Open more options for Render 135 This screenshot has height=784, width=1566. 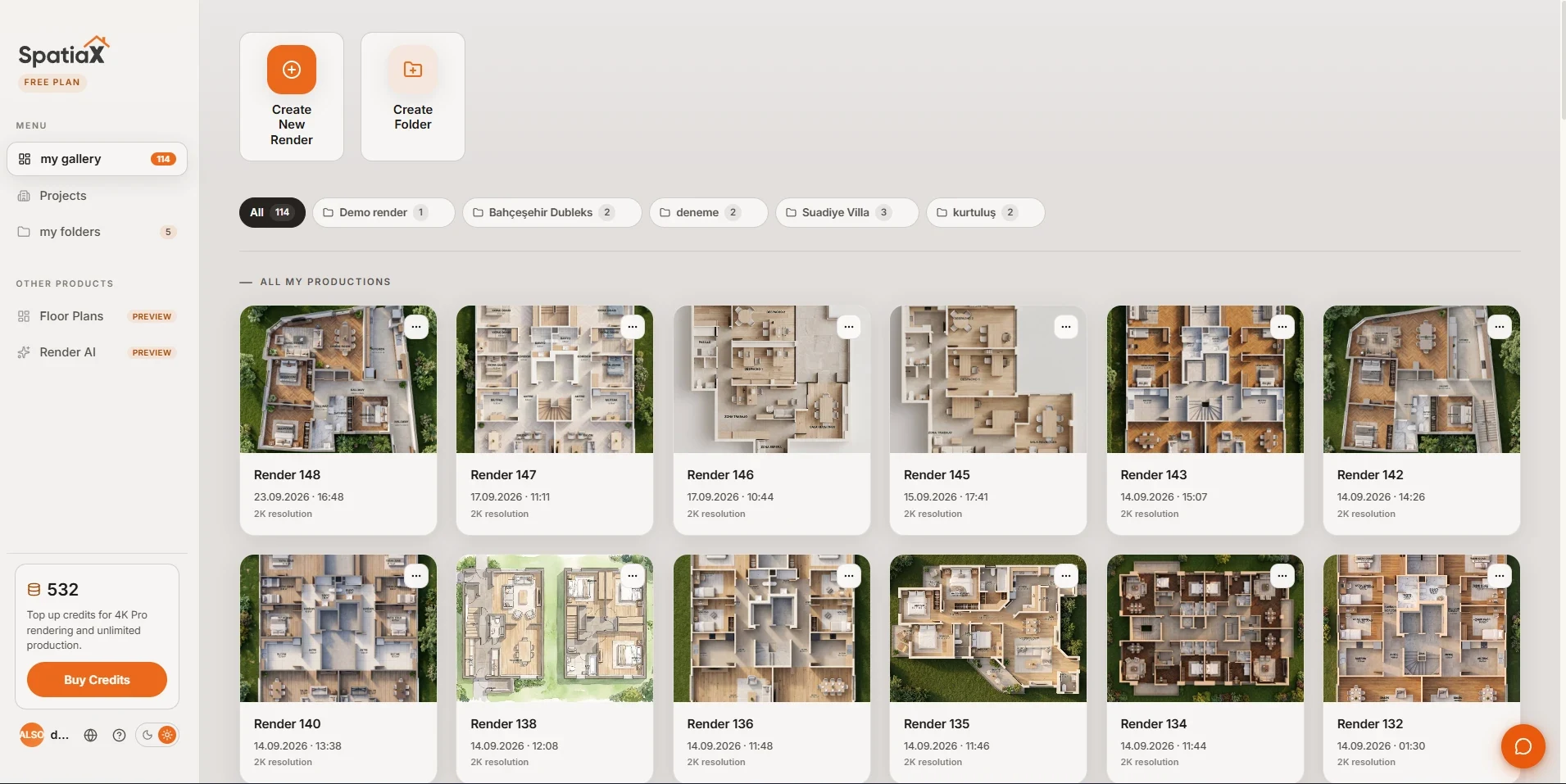point(1066,576)
